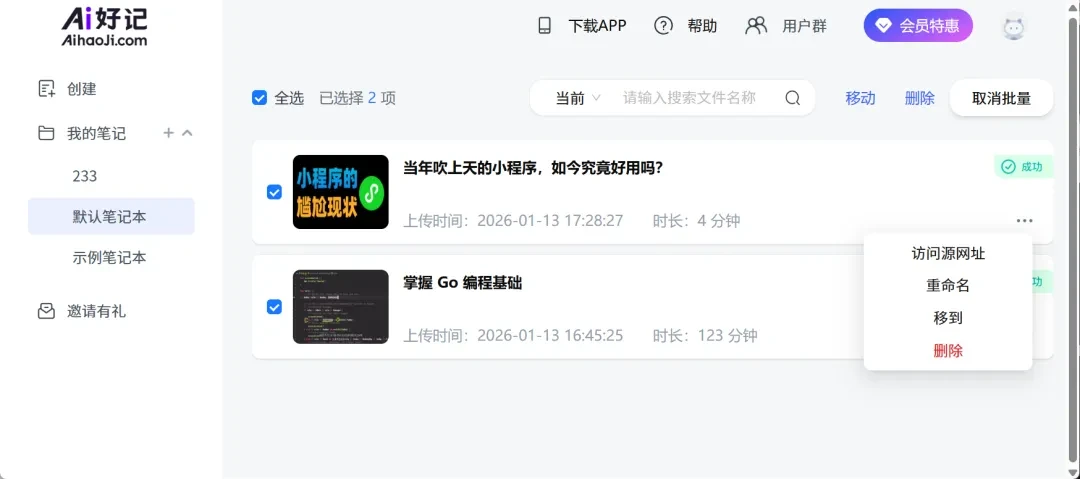
Task: Uncheck the 小程序 note checkbox
Action: (x=274, y=192)
